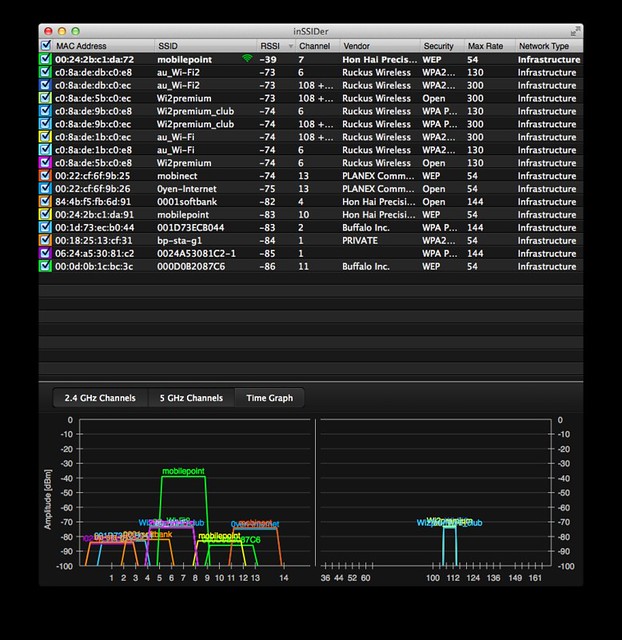This screenshot has height=640, width=622.
Task: Click the green zoom window button
Action: pos(76,31)
